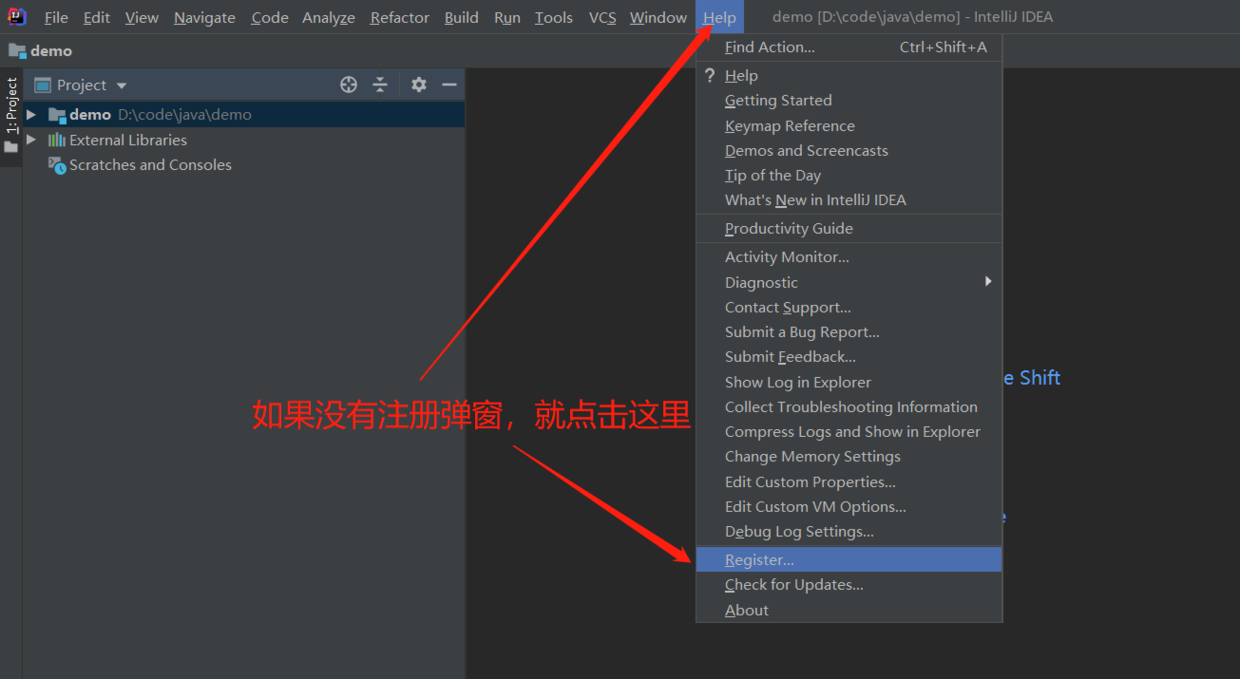Click the question mark Help icon in menu
This screenshot has height=679, width=1240.
click(x=710, y=75)
